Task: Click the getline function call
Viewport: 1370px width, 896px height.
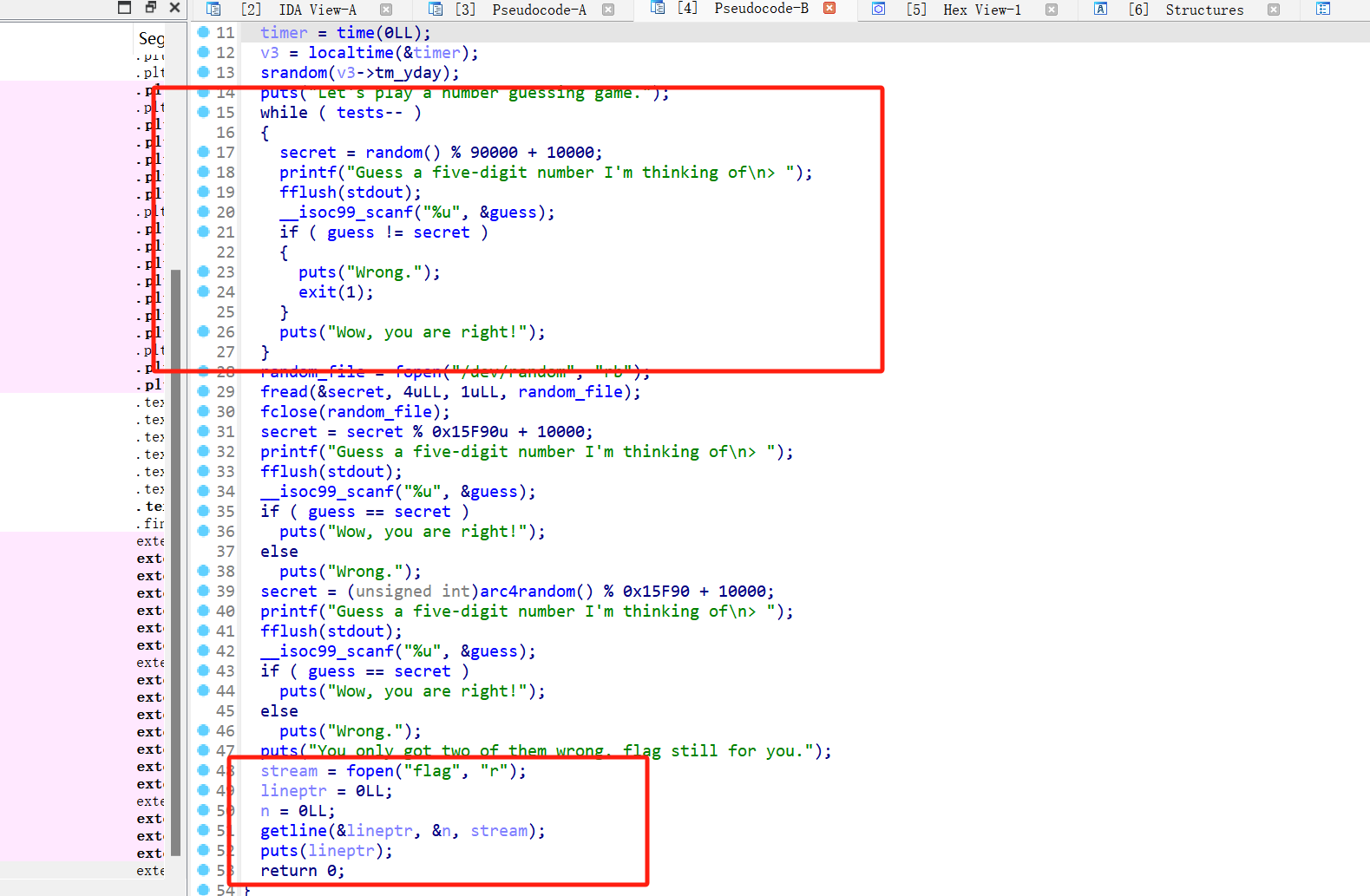Action: [293, 831]
